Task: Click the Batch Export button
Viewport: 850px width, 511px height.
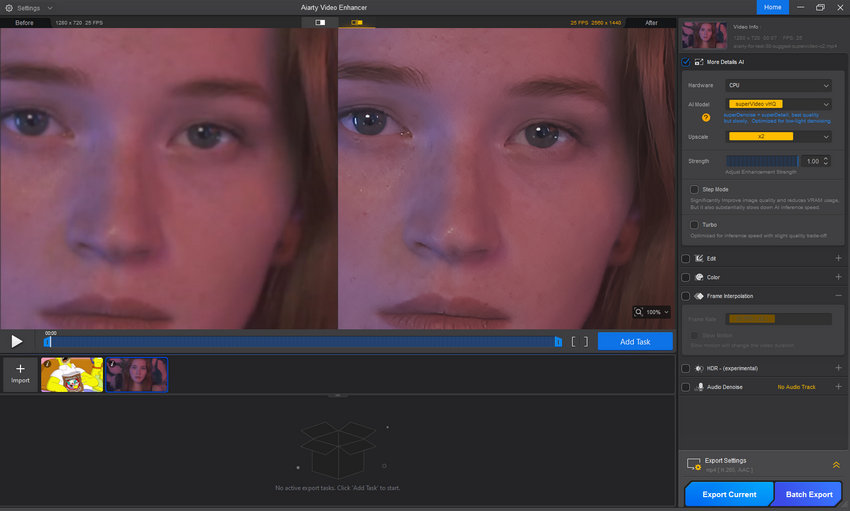Action: (809, 494)
